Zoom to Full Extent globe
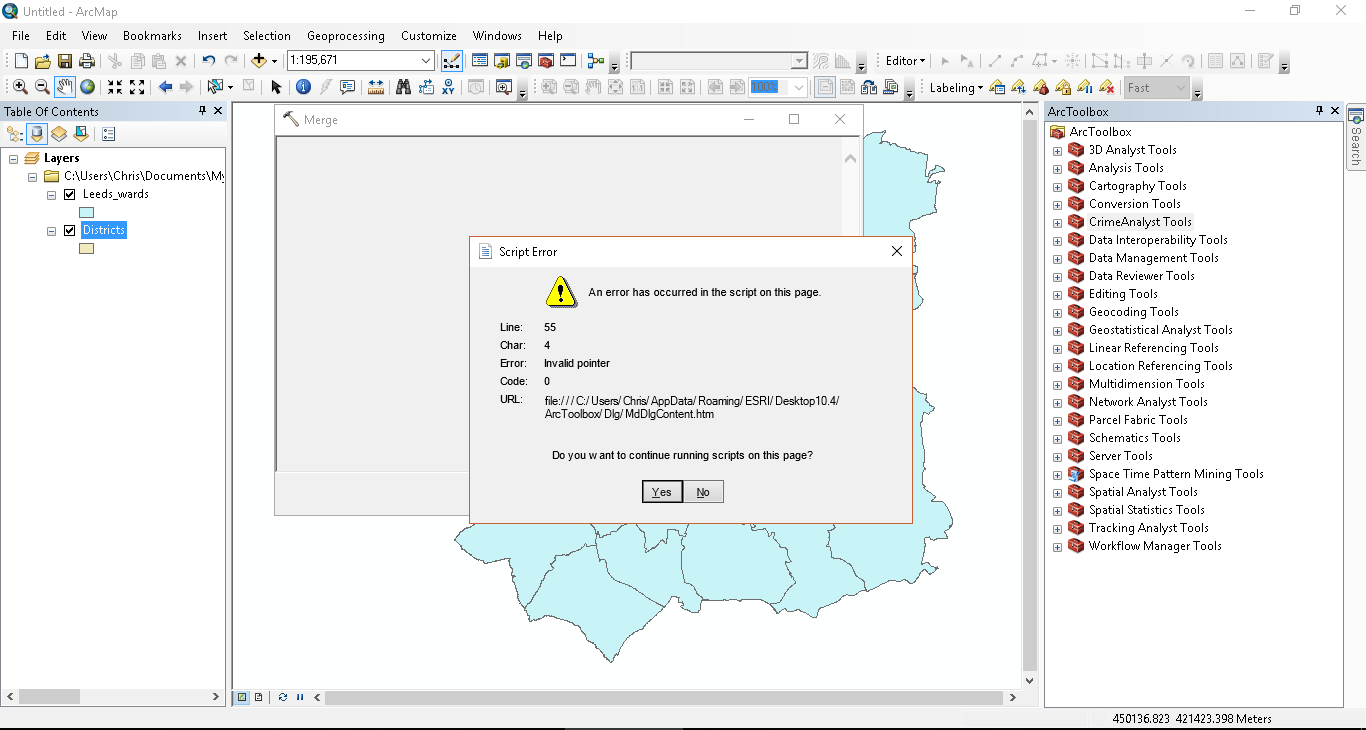Image resolution: width=1366 pixels, height=730 pixels. [x=87, y=87]
